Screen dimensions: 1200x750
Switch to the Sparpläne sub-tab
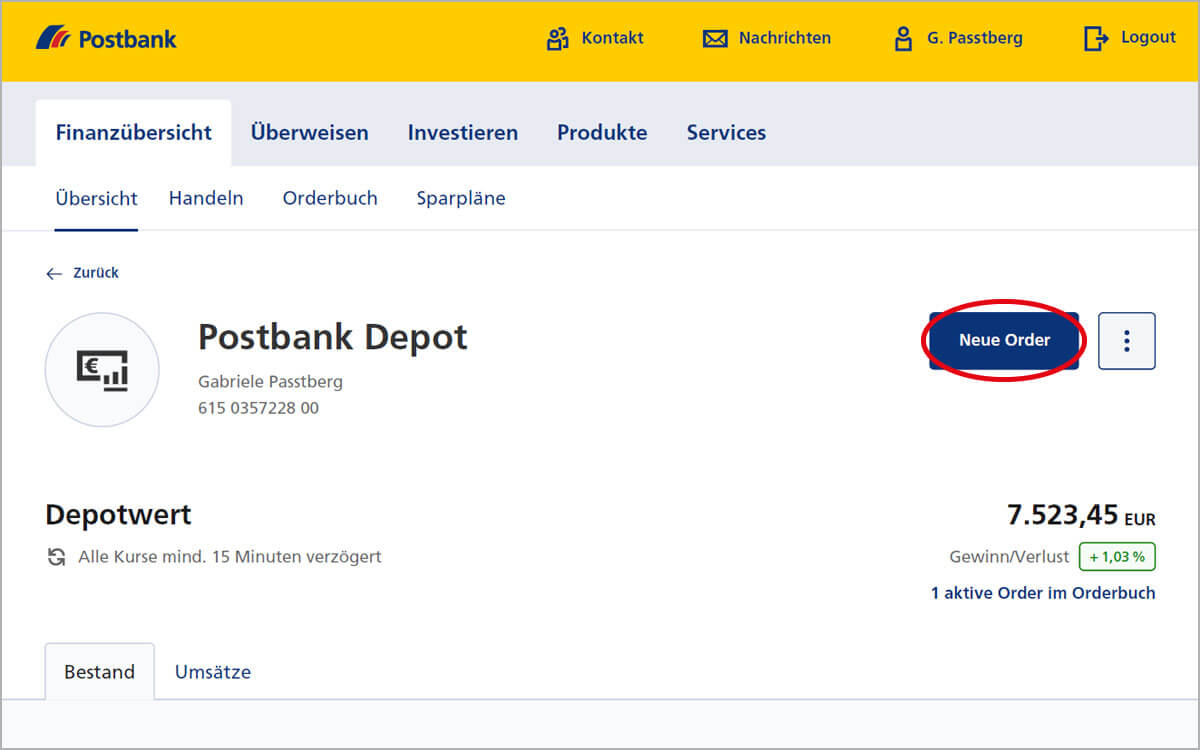click(461, 198)
